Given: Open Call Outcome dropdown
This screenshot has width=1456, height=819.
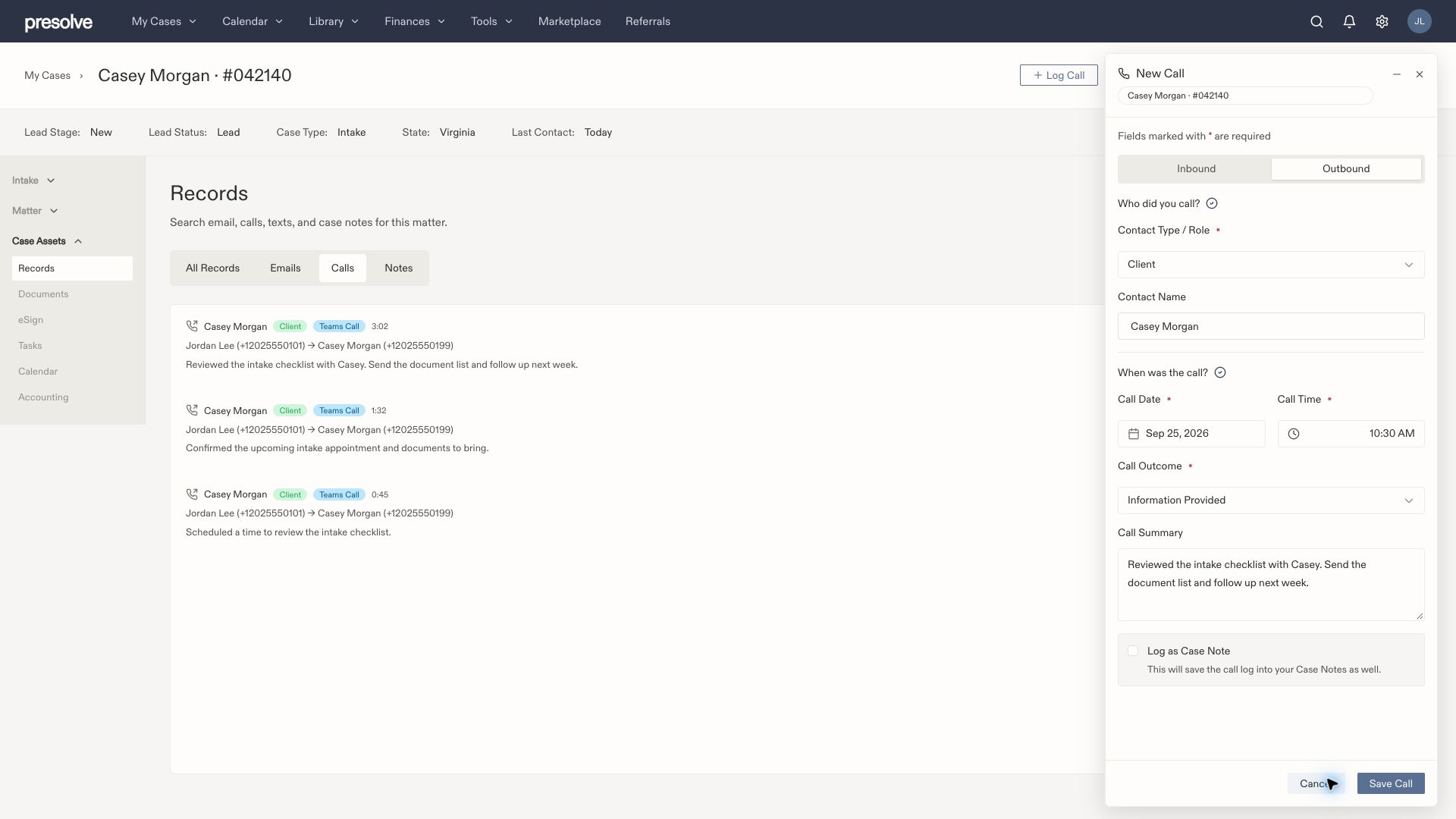Looking at the screenshot, I should pyautogui.click(x=1271, y=500).
